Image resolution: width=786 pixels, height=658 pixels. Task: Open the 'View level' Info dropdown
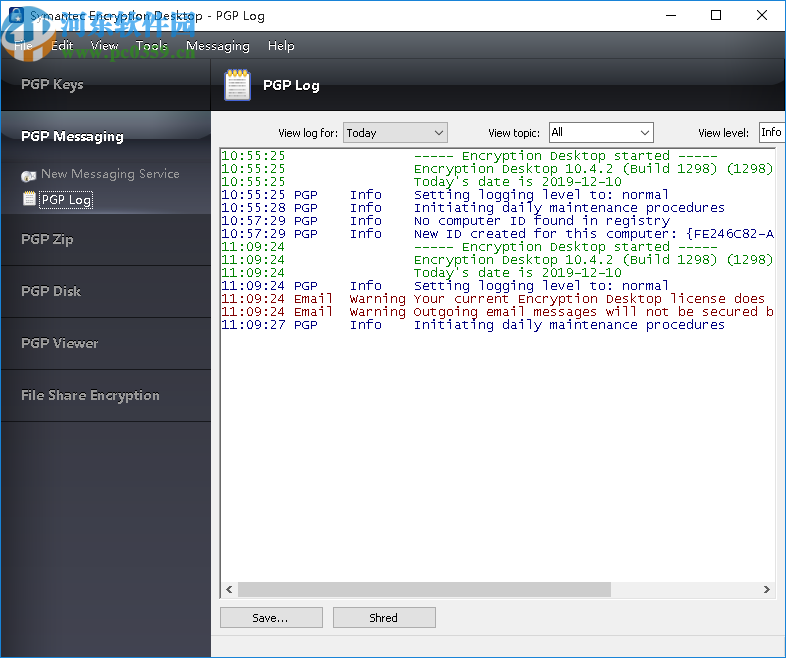tap(772, 132)
